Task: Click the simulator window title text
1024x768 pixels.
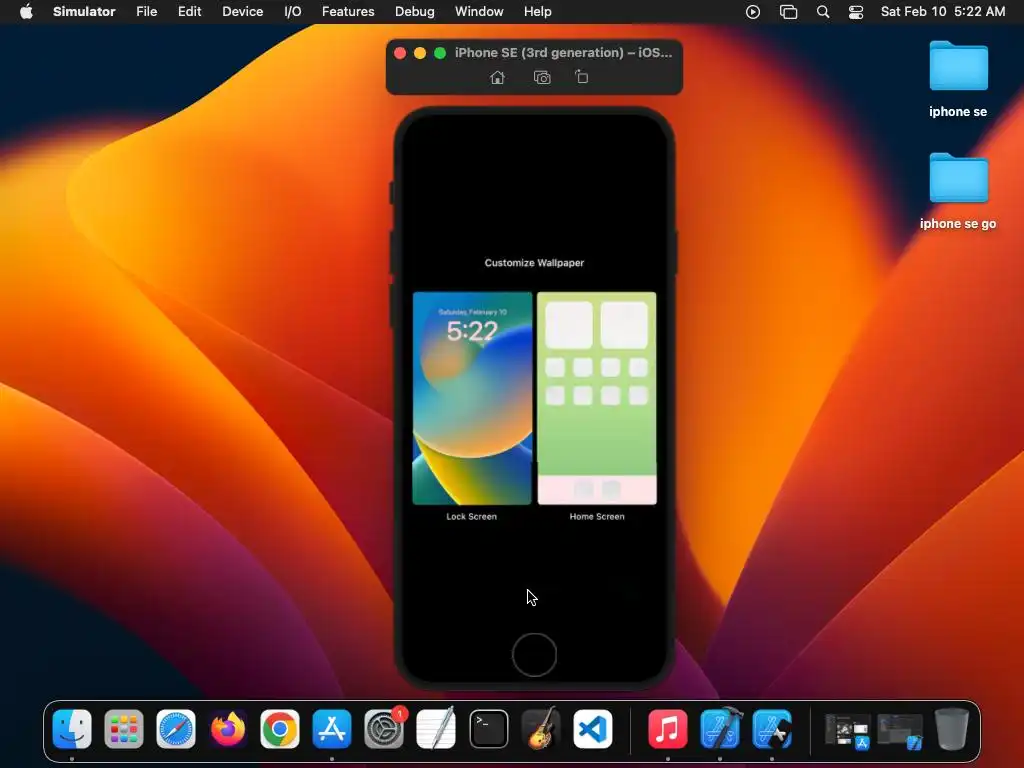Action: tap(563, 53)
